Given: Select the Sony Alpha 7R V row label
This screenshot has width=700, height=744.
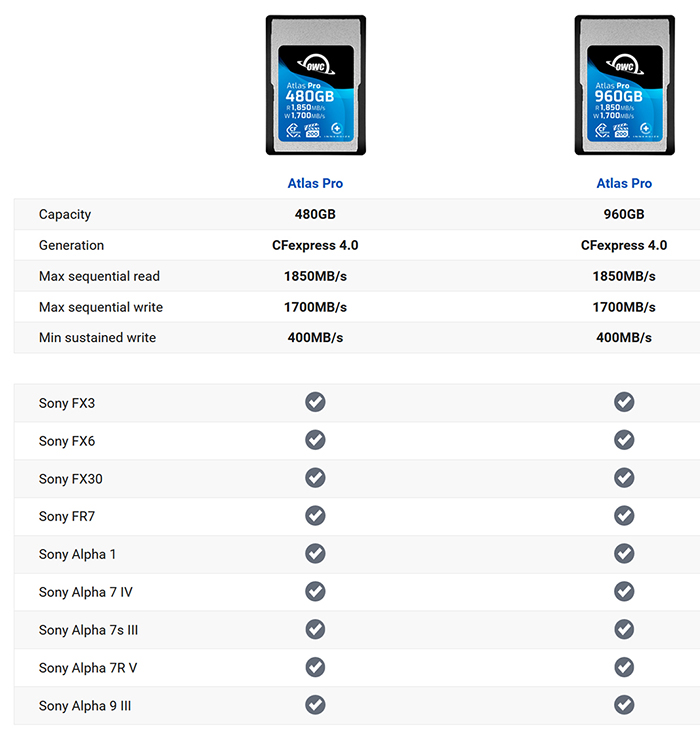Looking at the screenshot, I should [88, 668].
